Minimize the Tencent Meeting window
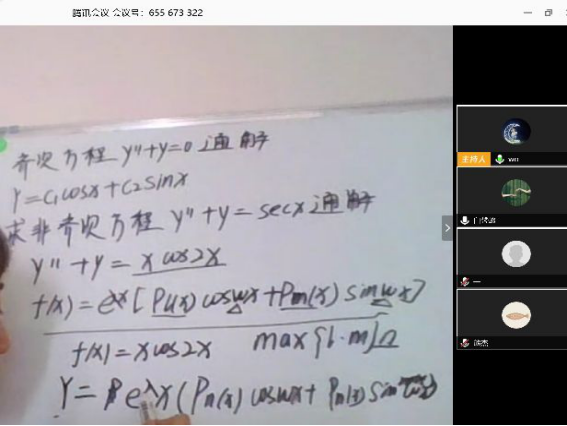 [x=528, y=13]
